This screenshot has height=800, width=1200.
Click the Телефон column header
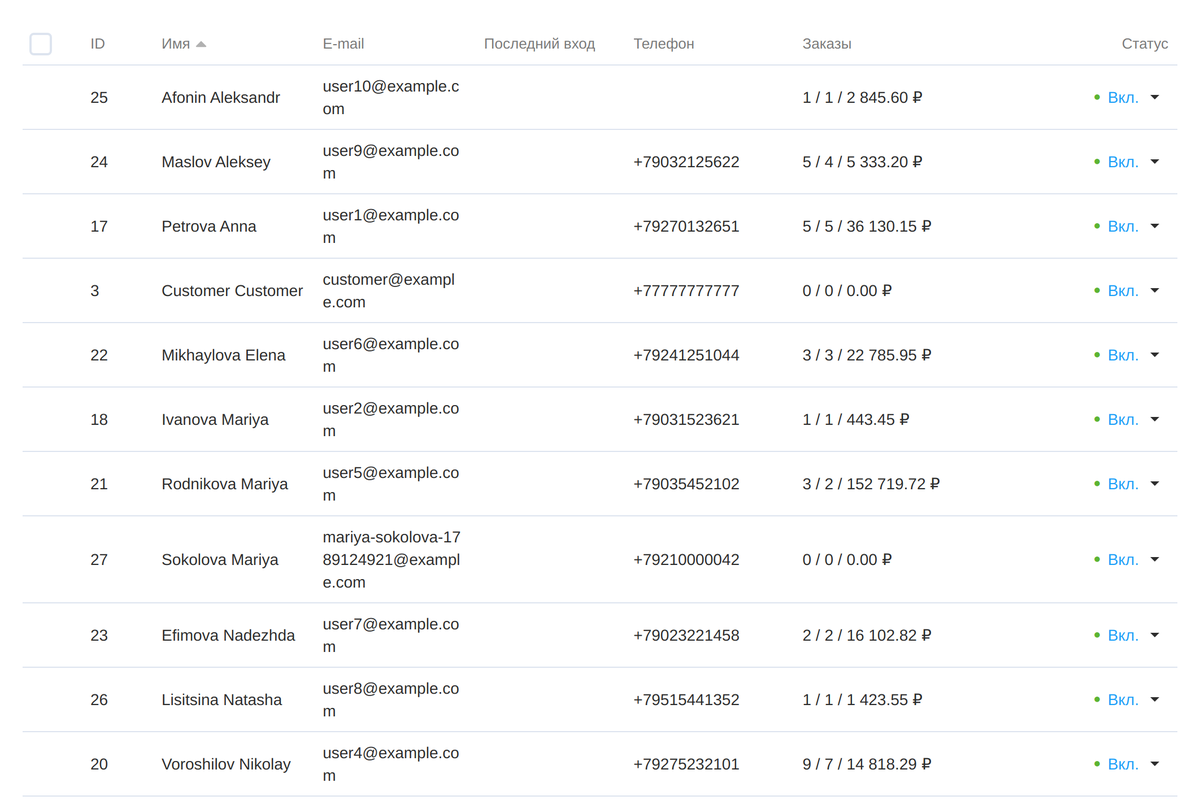(664, 44)
